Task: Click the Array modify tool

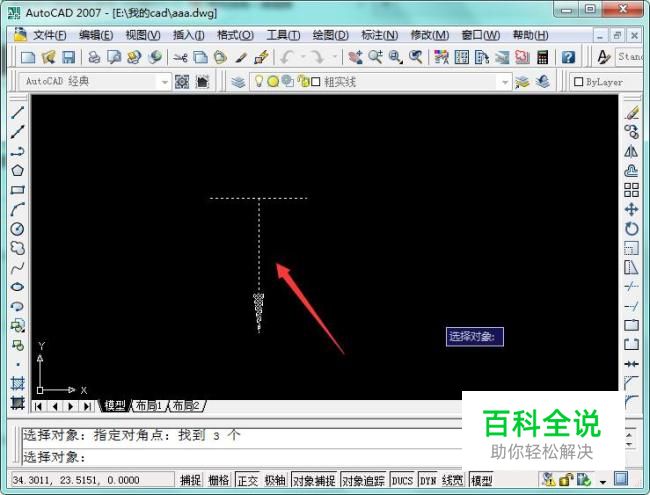Action: pos(631,190)
